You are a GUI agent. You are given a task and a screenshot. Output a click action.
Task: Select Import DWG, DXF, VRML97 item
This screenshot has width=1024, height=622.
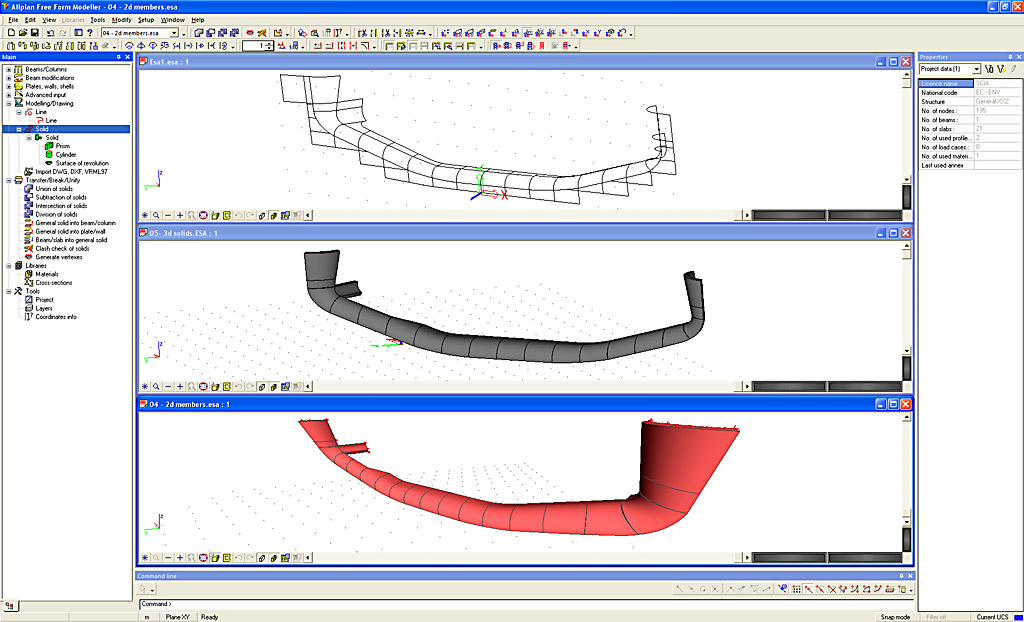pyautogui.click(x=71, y=172)
